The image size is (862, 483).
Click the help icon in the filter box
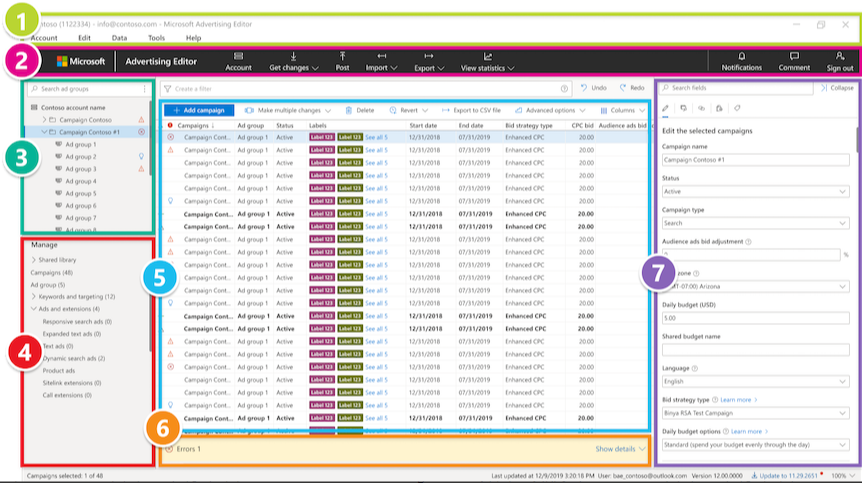(564, 88)
